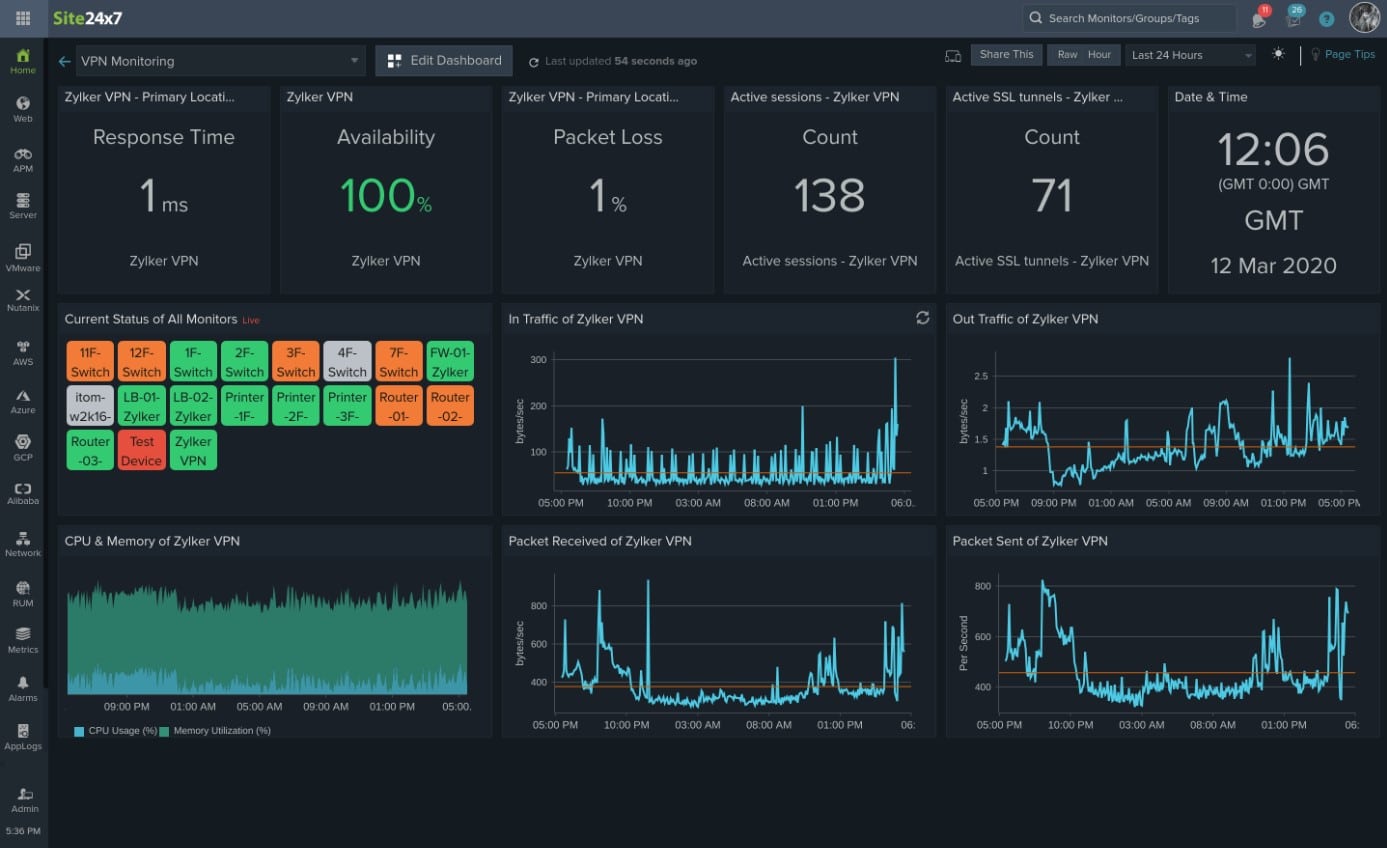Open the user profile avatar
This screenshot has width=1387, height=848.
[1364, 17]
